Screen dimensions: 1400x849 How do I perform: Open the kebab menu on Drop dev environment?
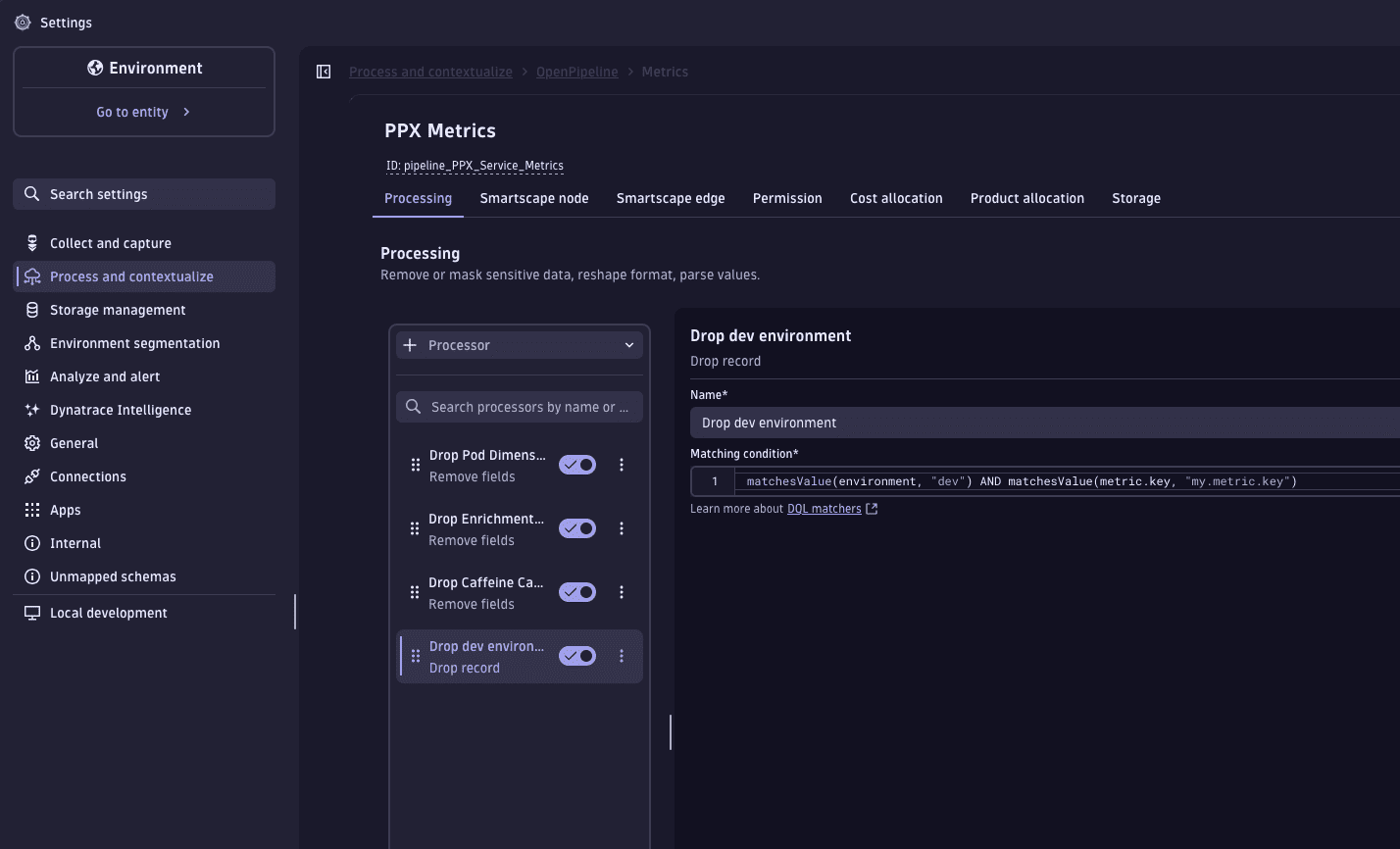tap(622, 655)
